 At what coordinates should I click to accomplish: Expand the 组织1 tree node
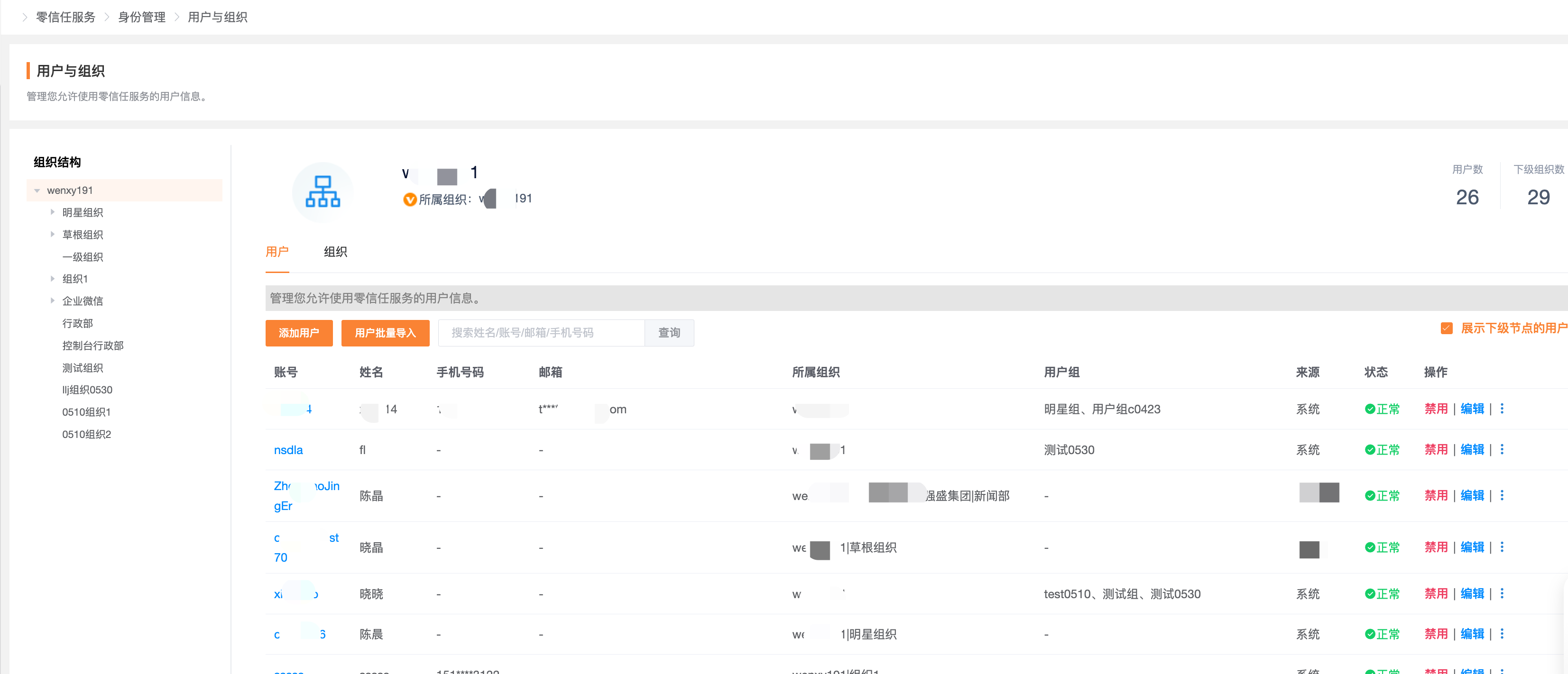[x=52, y=279]
